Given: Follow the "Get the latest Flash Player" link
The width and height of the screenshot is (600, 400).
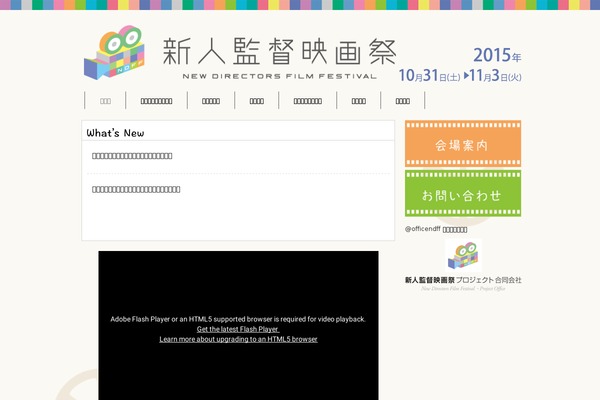Looking at the screenshot, I should [x=238, y=329].
